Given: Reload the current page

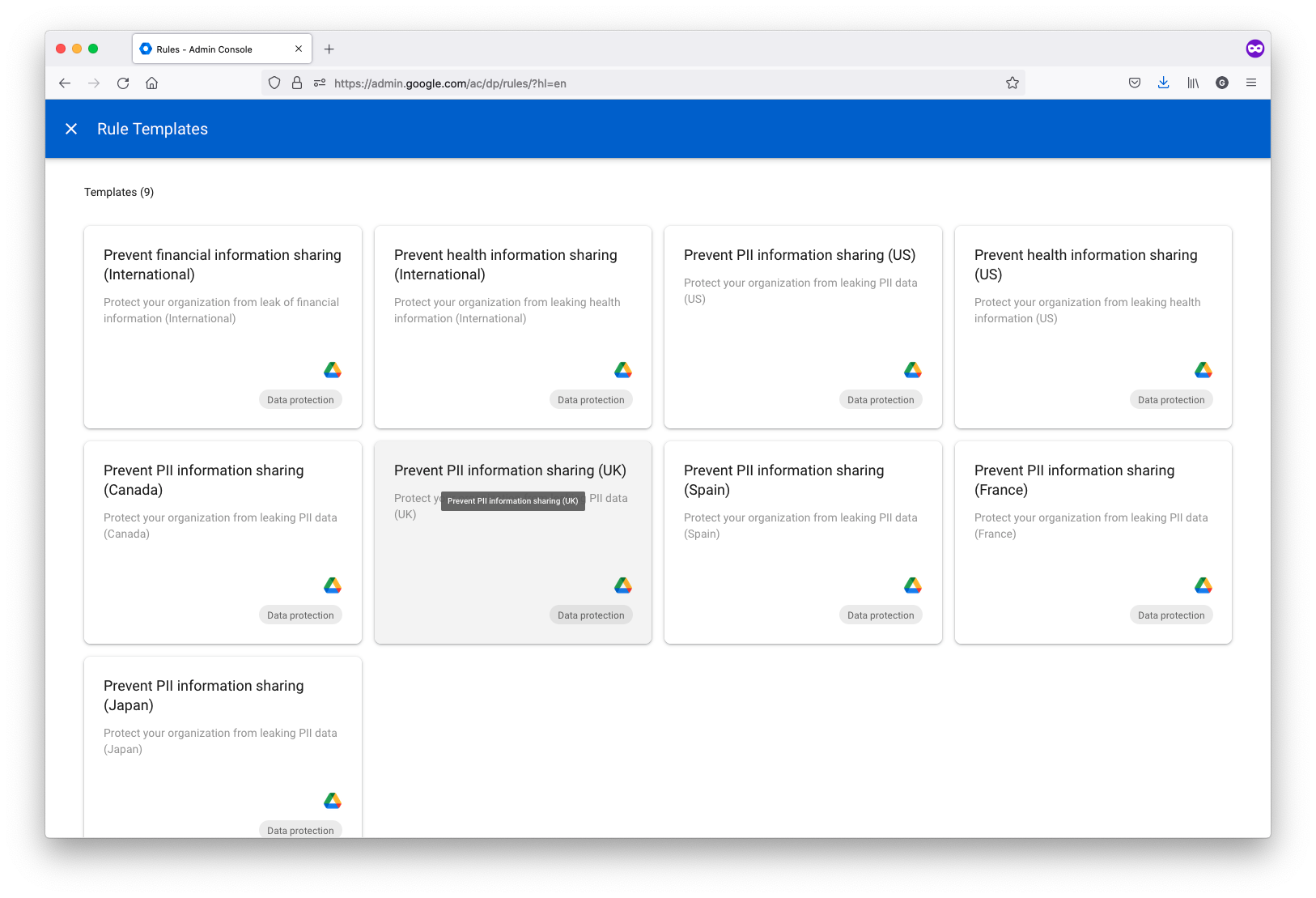Looking at the screenshot, I should 123,83.
